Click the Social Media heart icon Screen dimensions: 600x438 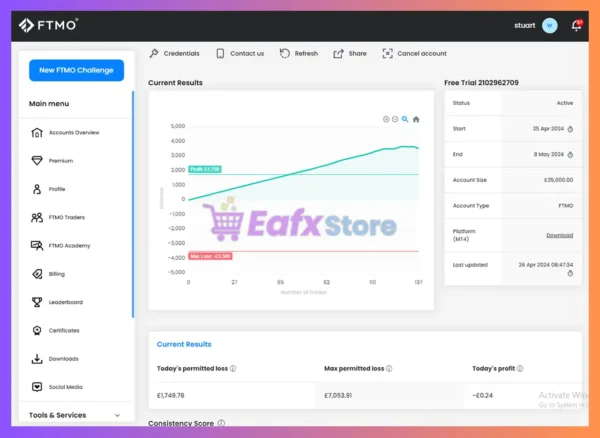[x=37, y=387]
